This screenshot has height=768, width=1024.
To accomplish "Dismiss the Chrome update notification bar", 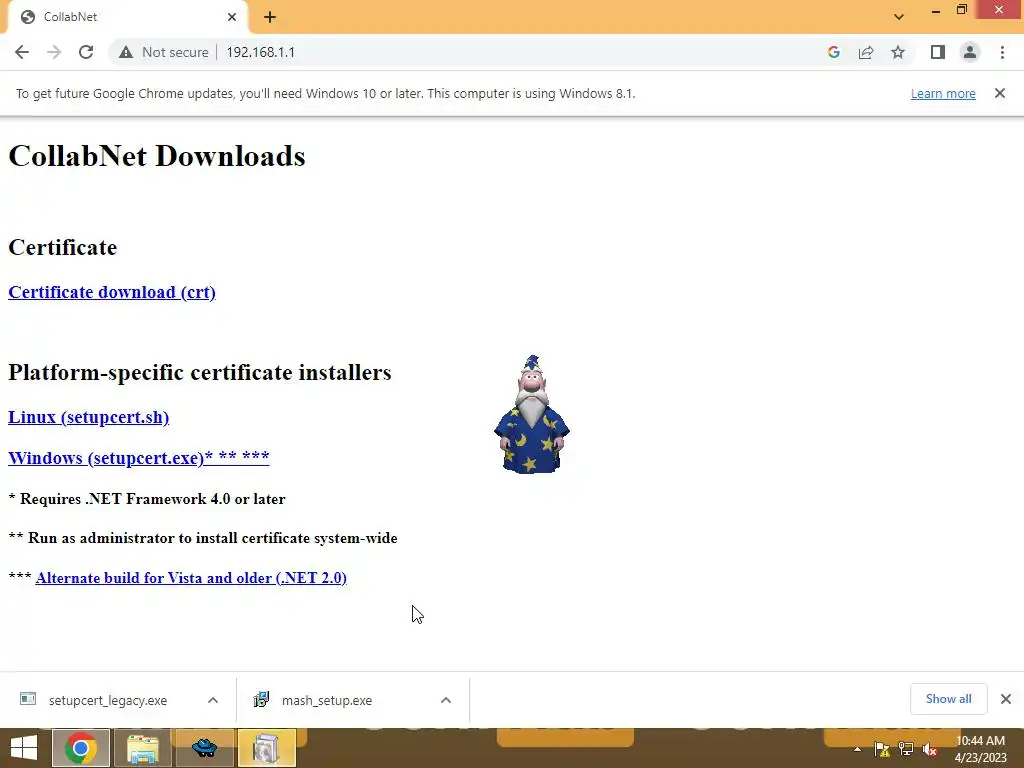I will pyautogui.click(x=1000, y=93).
